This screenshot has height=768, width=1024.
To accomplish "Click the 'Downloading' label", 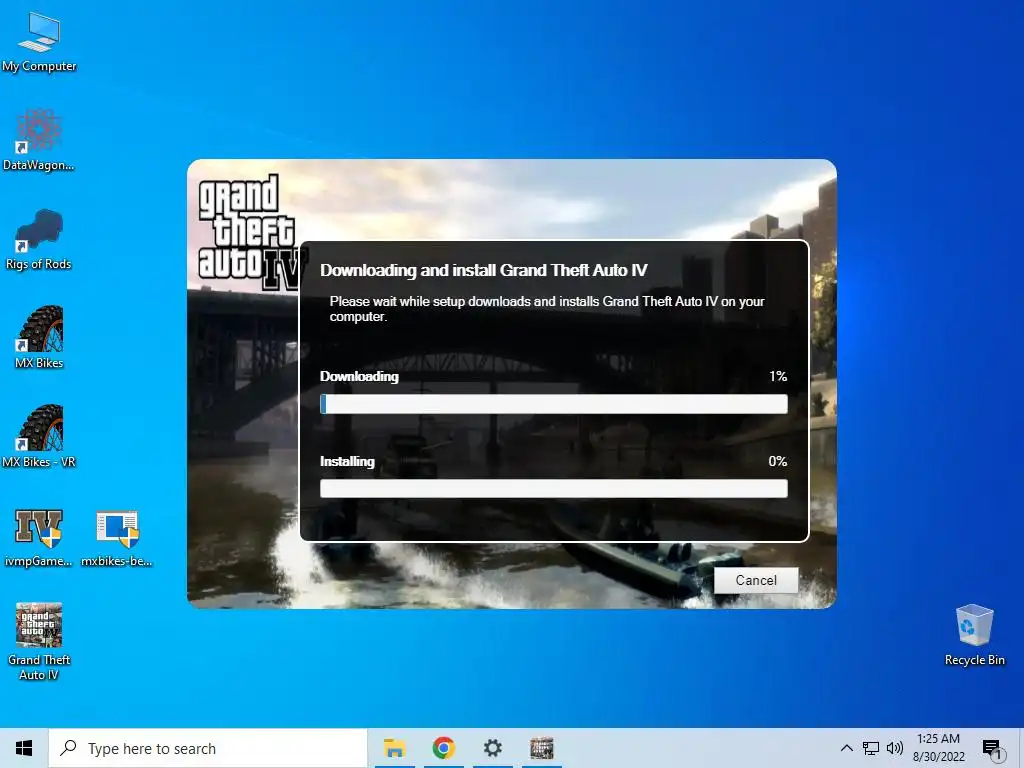I will (359, 377).
